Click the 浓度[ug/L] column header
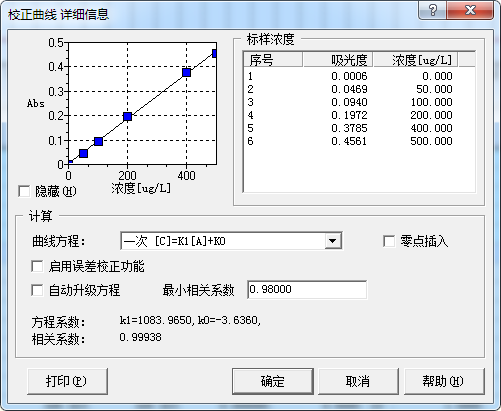This screenshot has width=501, height=411. coord(415,60)
